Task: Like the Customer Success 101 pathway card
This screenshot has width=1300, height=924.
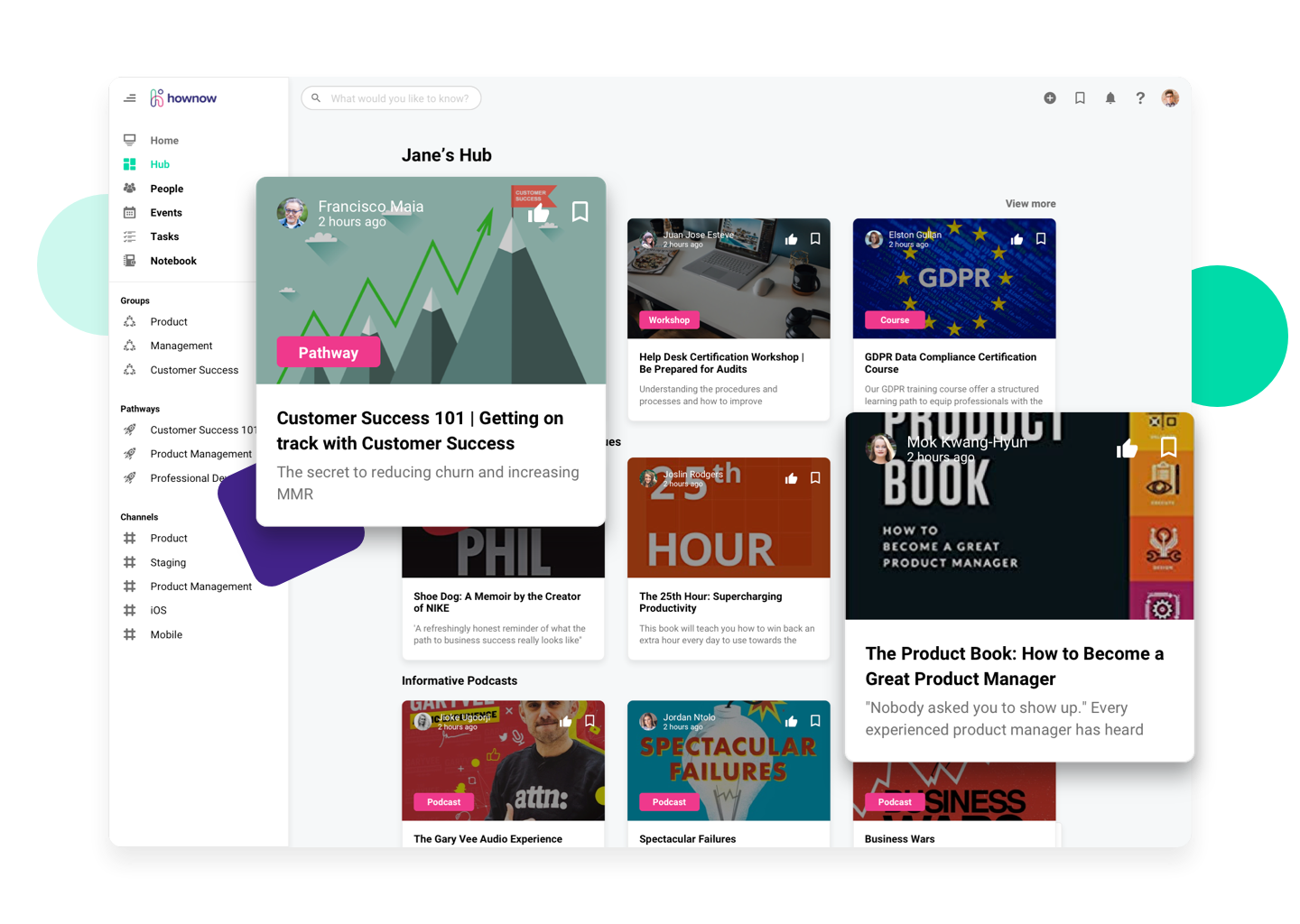Action: tap(539, 212)
